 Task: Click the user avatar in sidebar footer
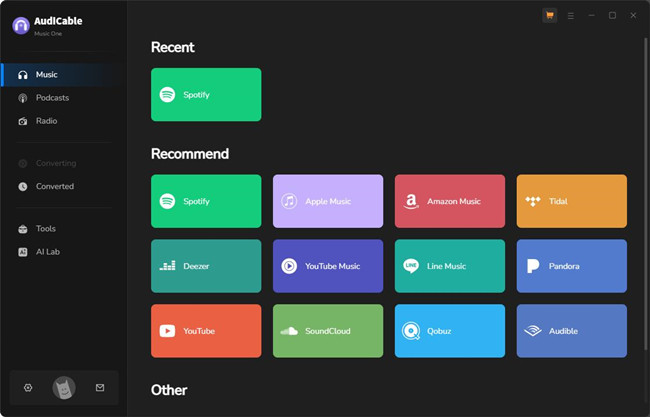point(63,388)
